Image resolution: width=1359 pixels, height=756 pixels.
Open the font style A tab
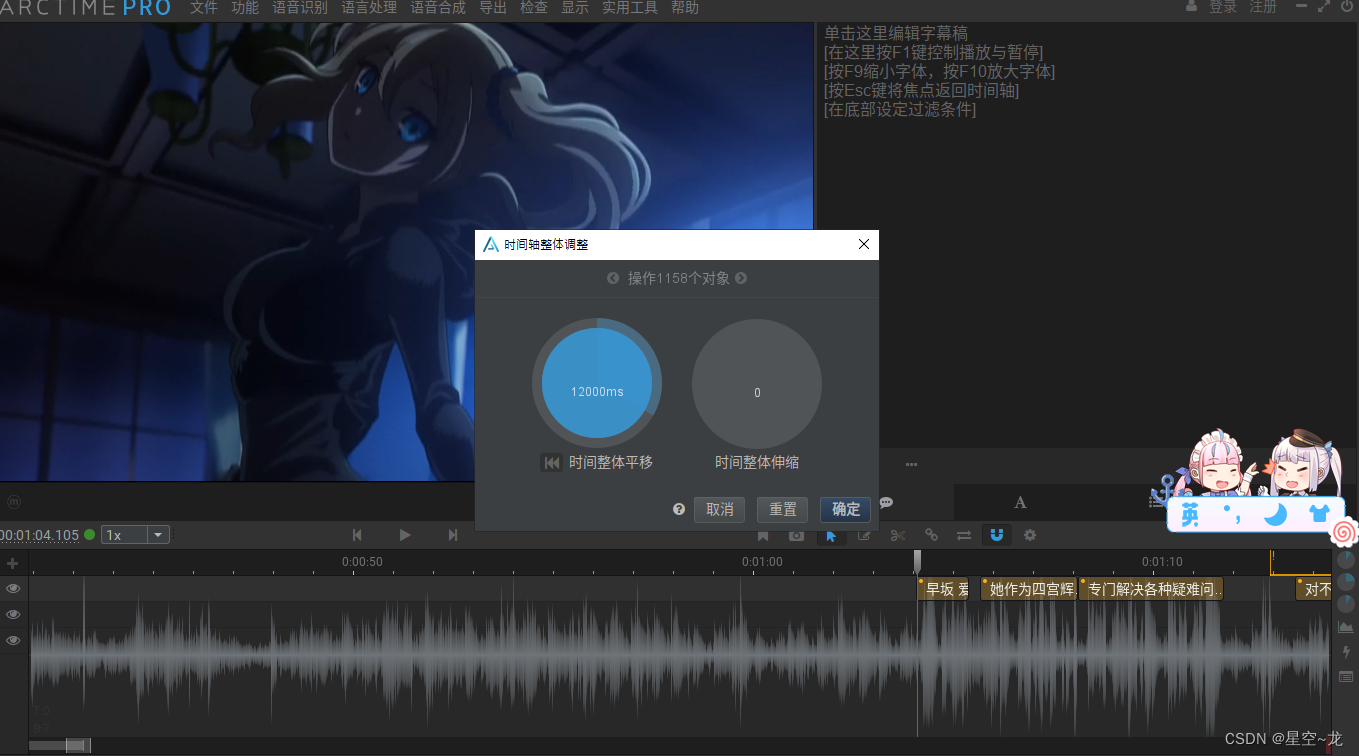tap(1020, 502)
